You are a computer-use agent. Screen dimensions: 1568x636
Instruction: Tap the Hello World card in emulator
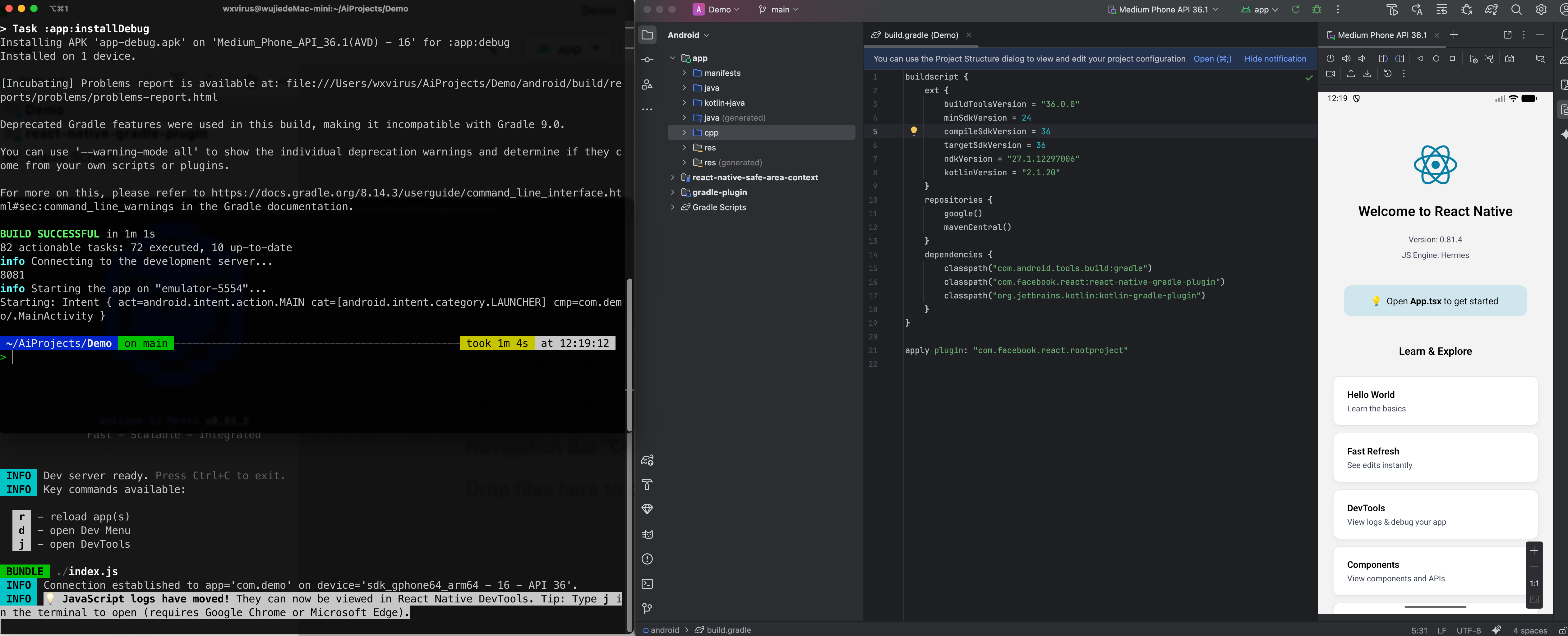[1435, 401]
